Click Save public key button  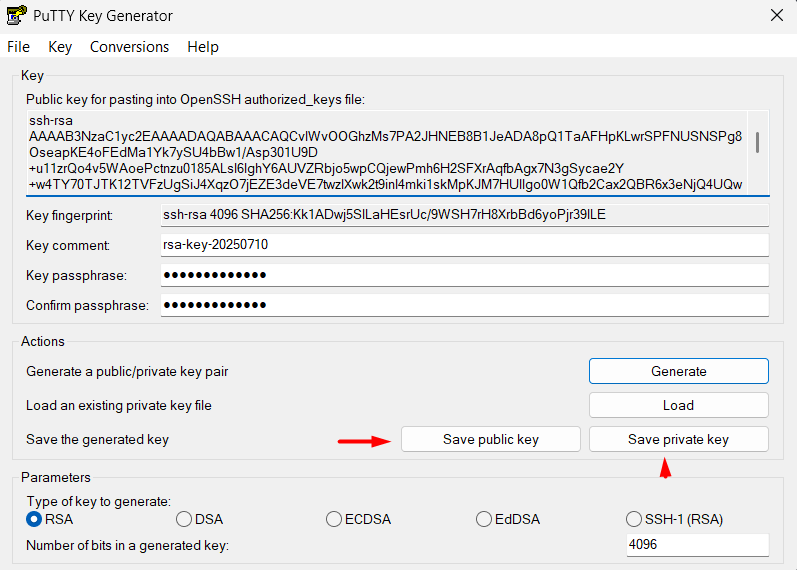point(491,439)
